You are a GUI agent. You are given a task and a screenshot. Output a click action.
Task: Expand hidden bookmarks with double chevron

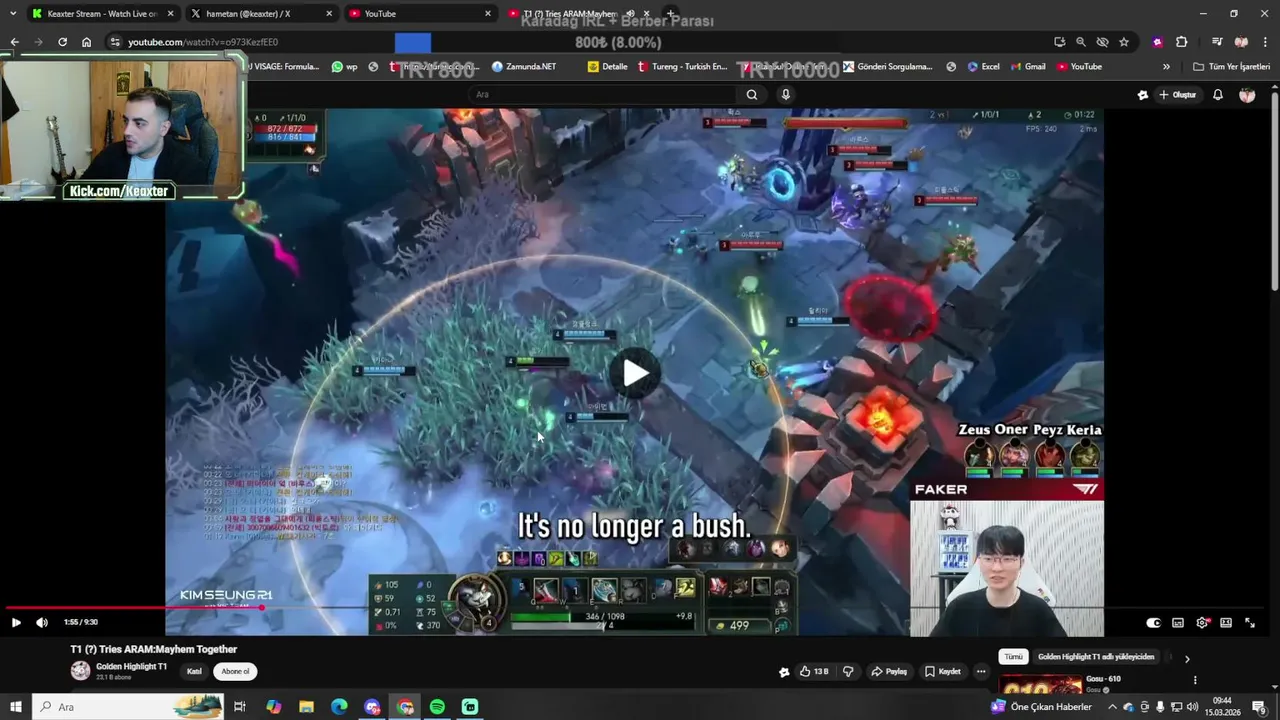tap(1166, 67)
